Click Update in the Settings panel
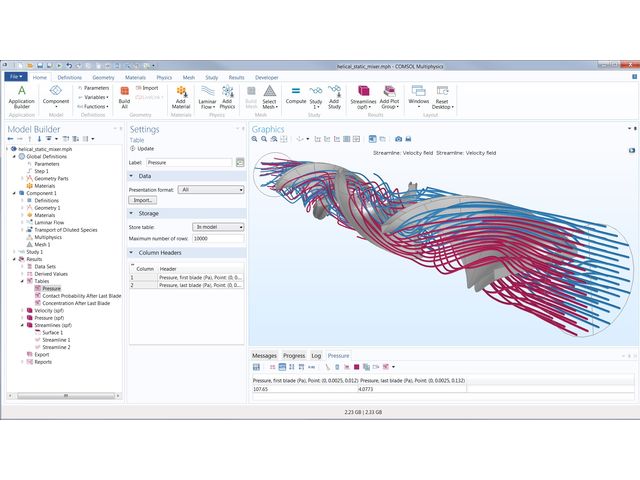 click(x=143, y=148)
